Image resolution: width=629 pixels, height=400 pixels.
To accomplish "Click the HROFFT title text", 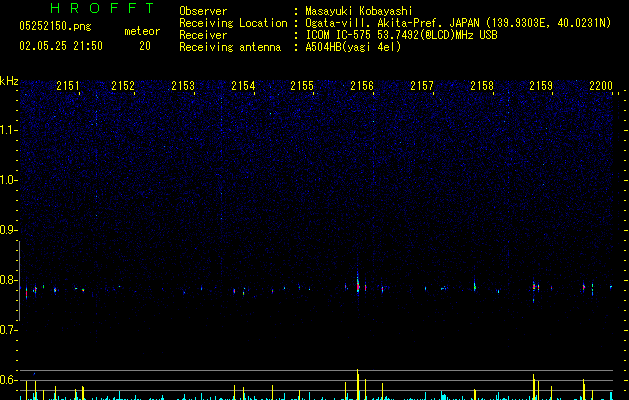I will (x=102, y=8).
